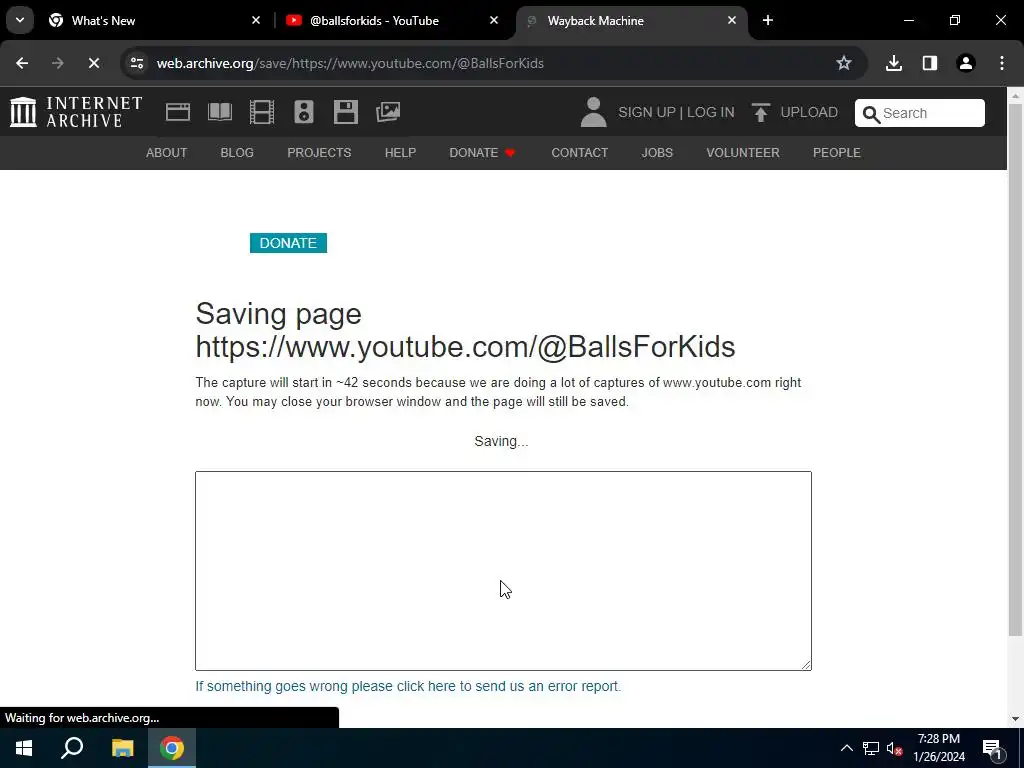Click the page vertical scrollbar
Viewport: 1024px width, 768px height.
click(x=1015, y=369)
